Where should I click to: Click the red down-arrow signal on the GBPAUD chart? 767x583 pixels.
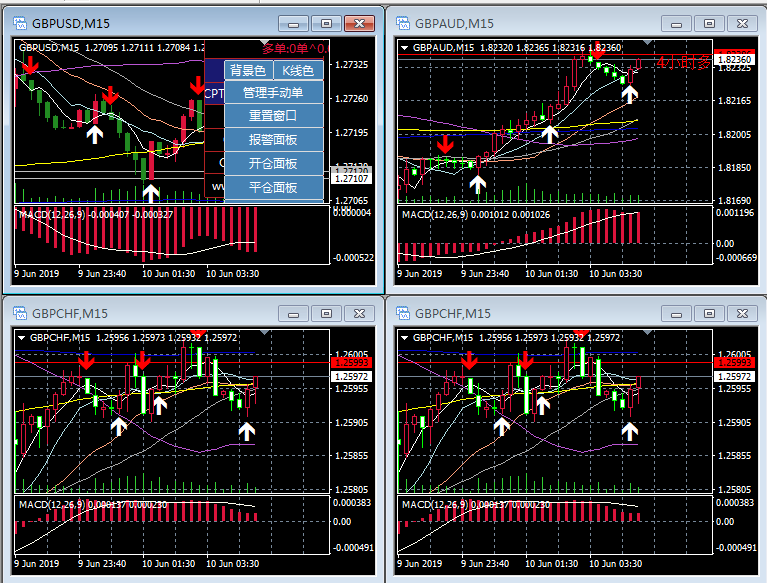click(x=444, y=145)
